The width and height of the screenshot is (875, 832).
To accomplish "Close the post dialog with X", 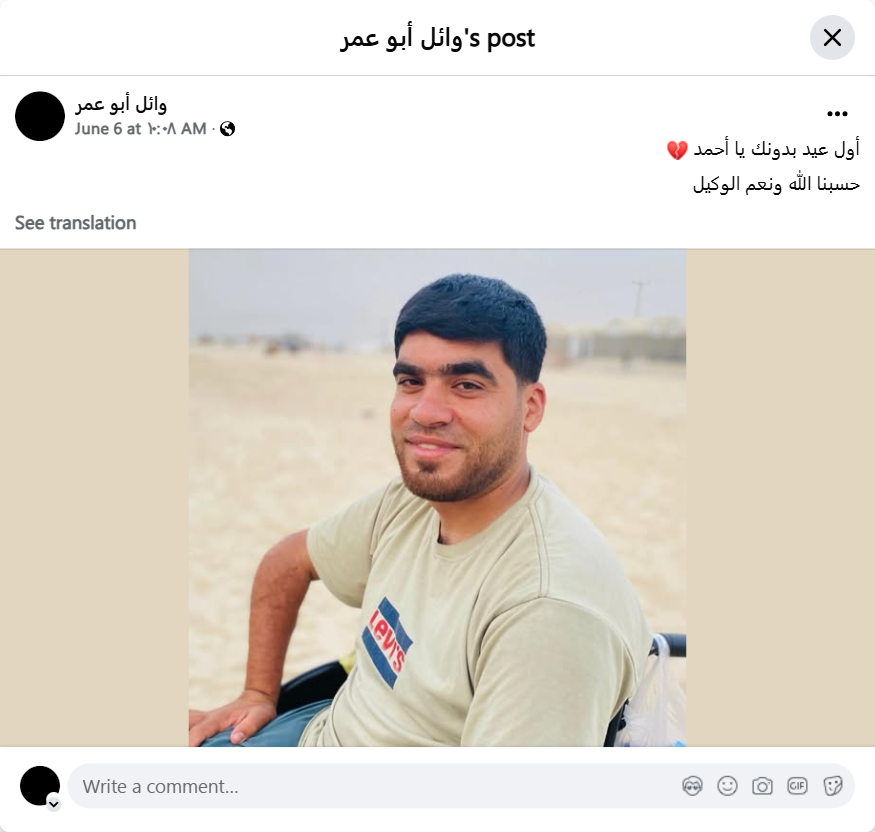I will [832, 37].
